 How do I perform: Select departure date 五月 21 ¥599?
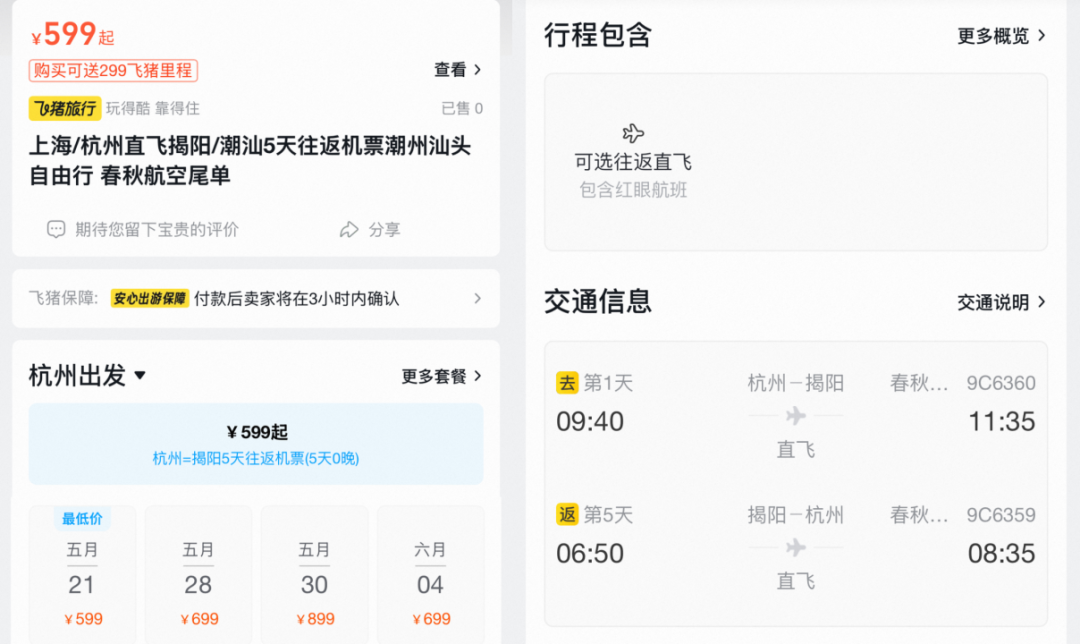point(82,574)
